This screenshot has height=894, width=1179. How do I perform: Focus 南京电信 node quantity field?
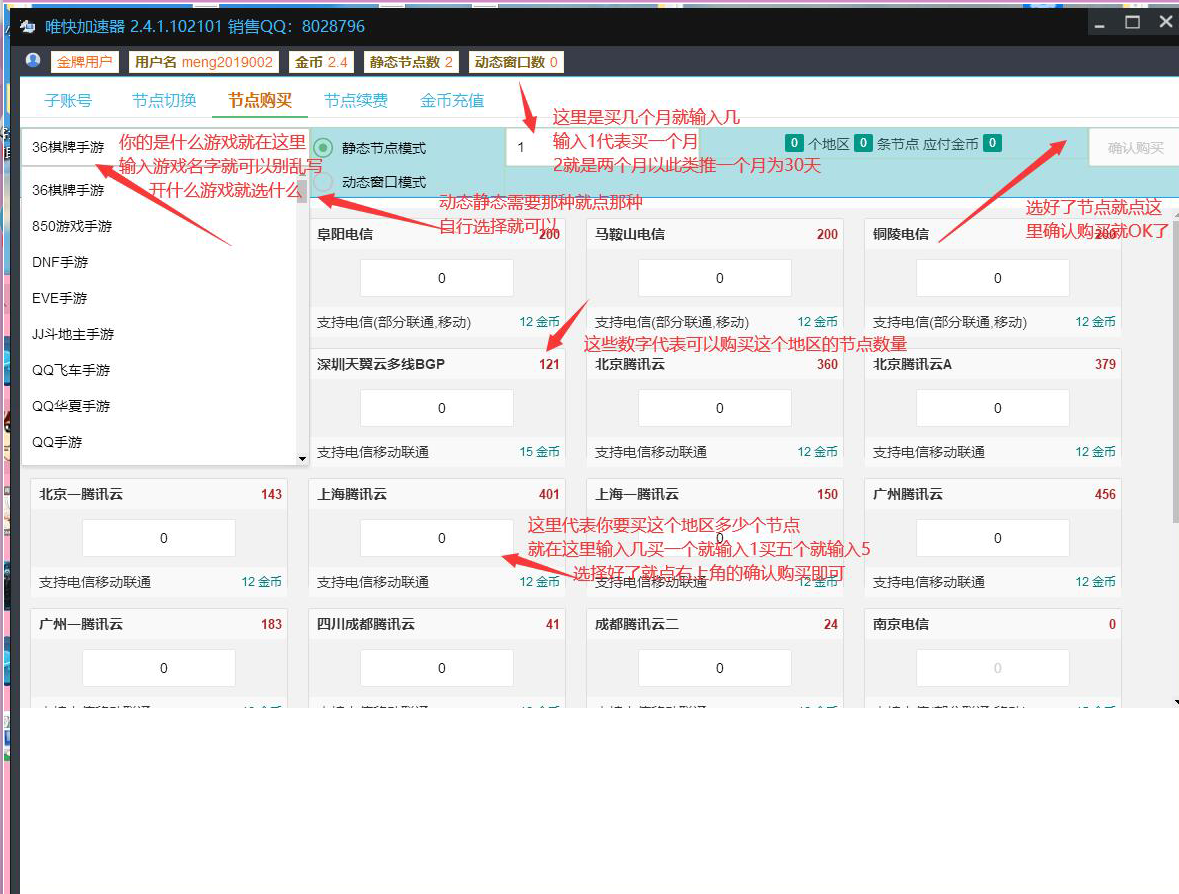pos(993,668)
